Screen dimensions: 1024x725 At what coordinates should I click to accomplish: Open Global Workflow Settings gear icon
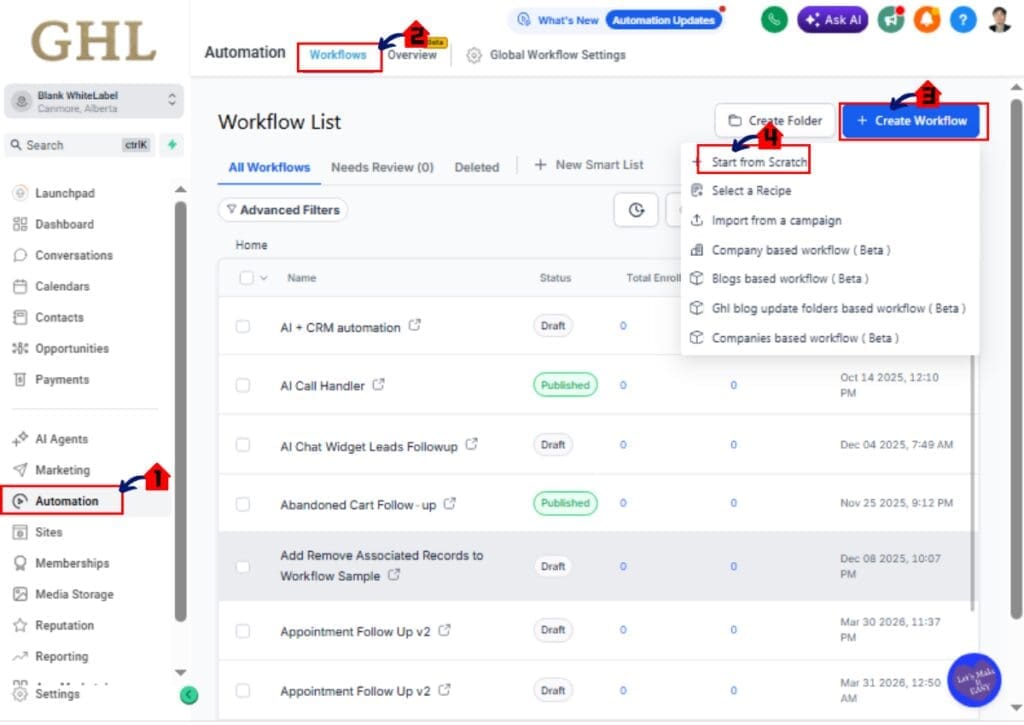[x=474, y=56]
